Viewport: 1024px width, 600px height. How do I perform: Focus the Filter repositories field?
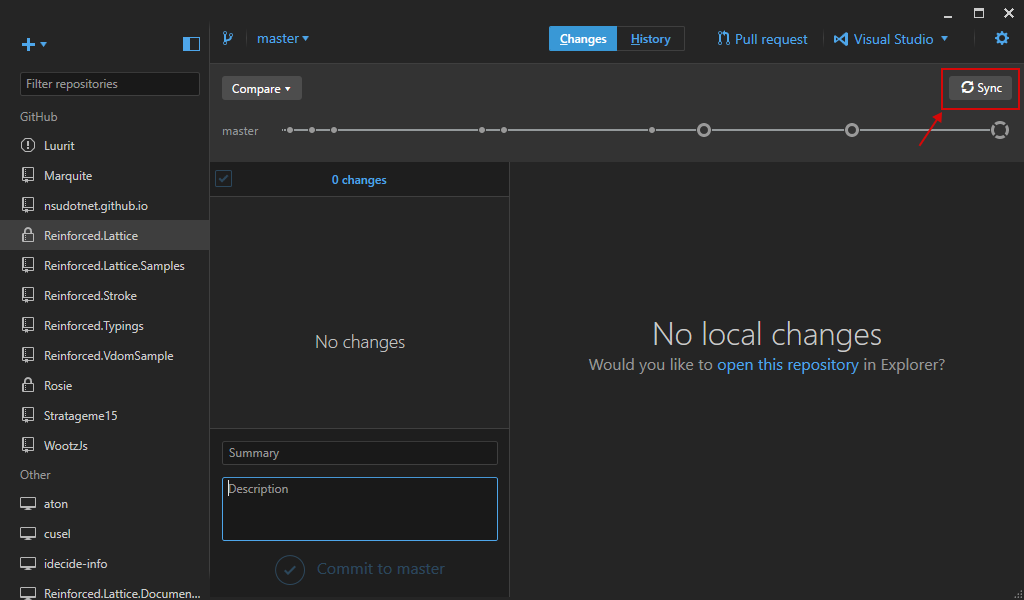tap(110, 84)
